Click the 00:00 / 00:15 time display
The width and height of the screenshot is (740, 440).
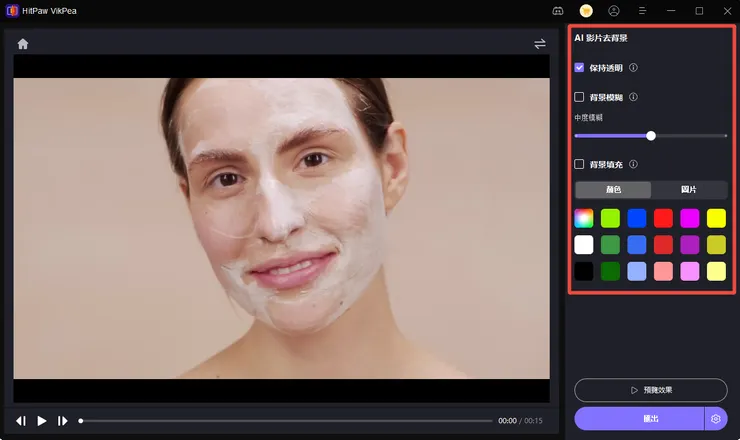[x=520, y=421]
